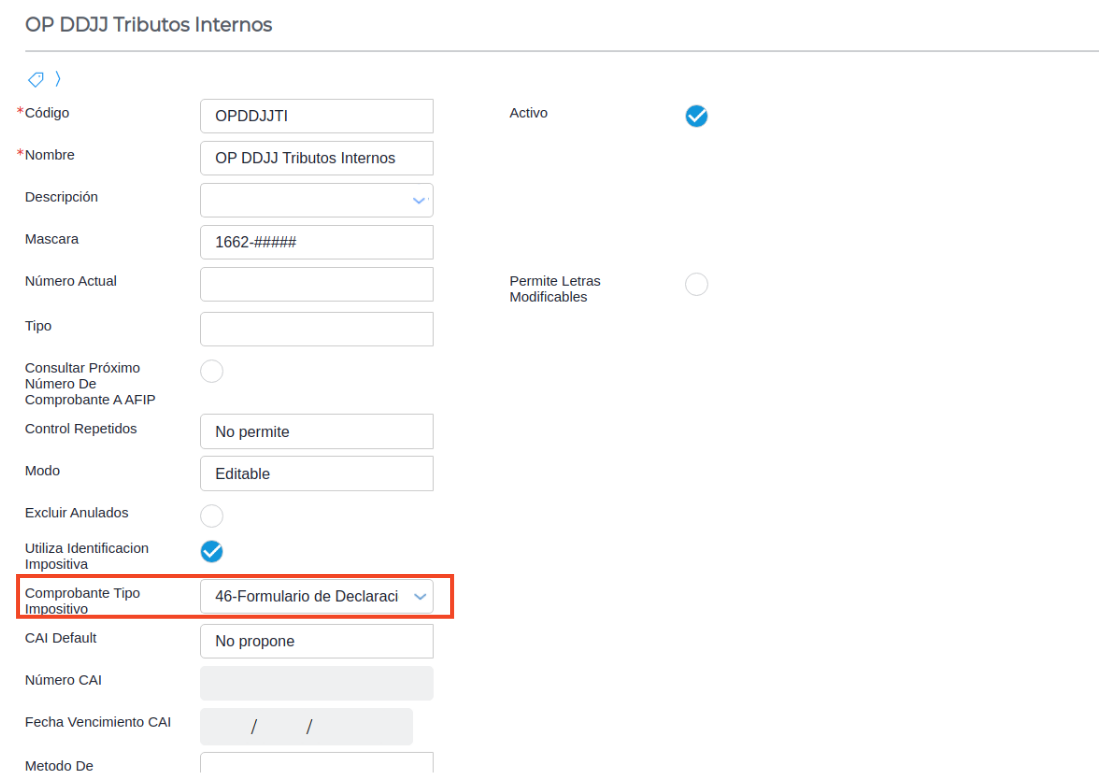Expand the Comprobante Tipo Impositivo dropdown
This screenshot has height=777, width=1100.
tap(420, 597)
